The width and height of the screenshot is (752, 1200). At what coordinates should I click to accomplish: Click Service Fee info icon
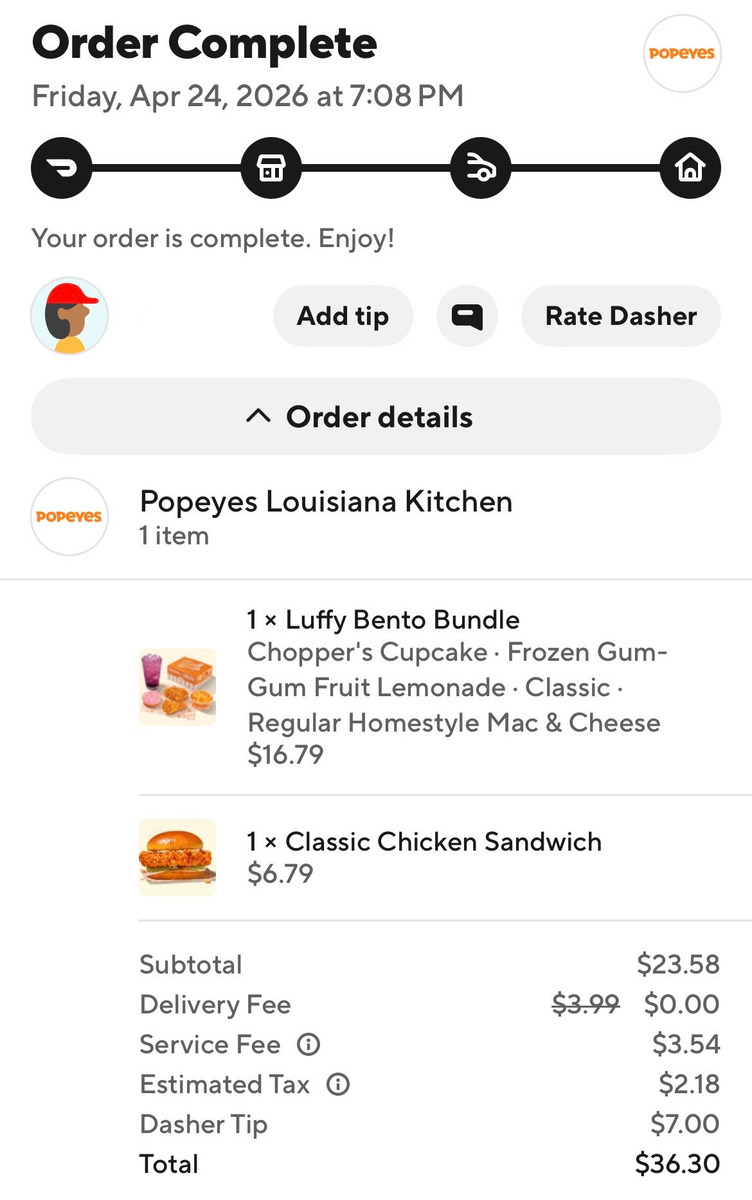(308, 1045)
